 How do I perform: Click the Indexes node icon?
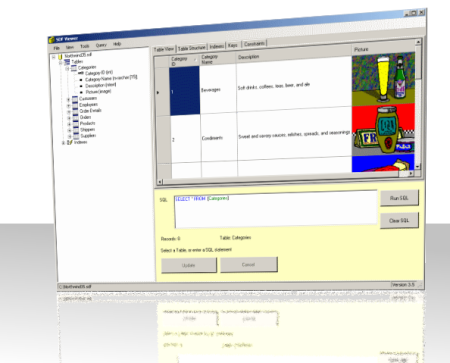click(70, 142)
